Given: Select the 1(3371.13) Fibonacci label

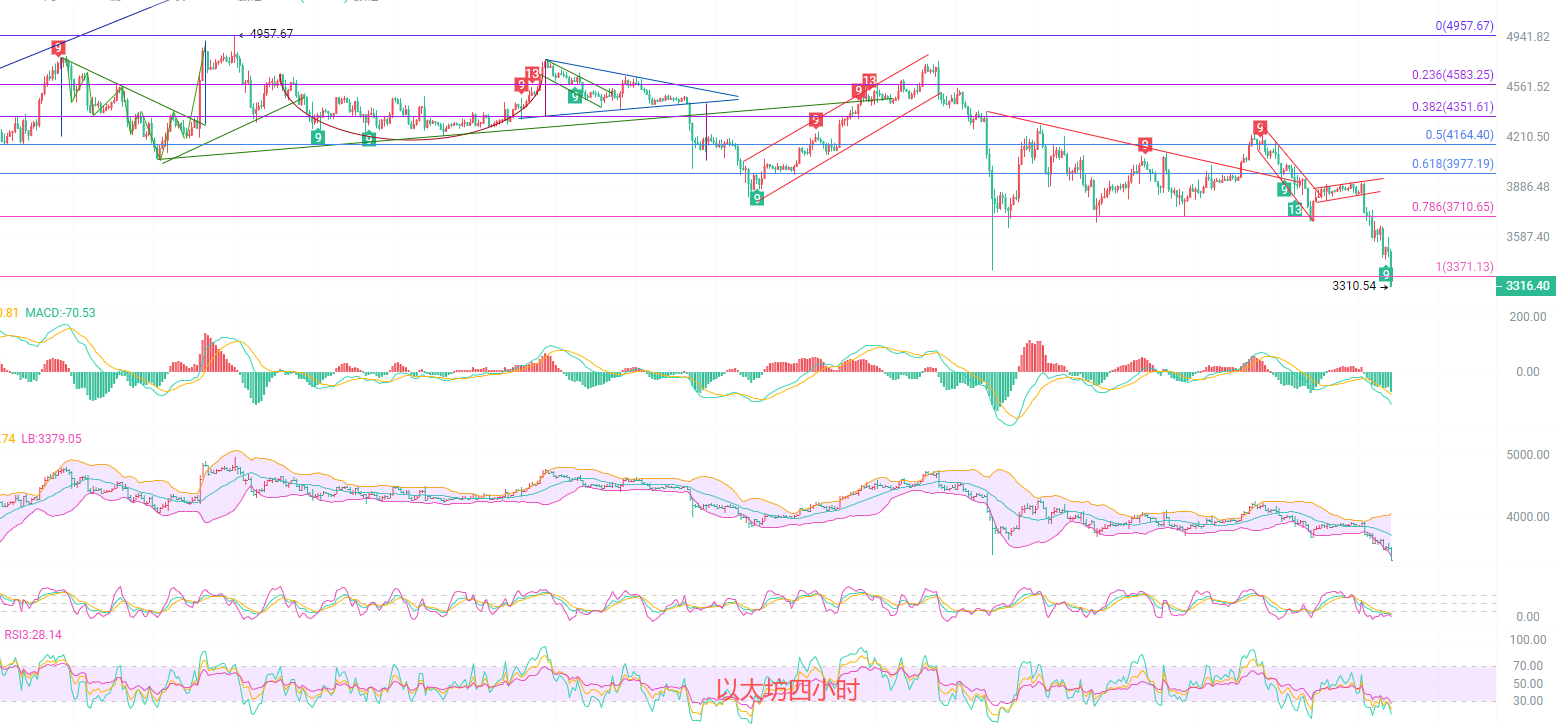Looking at the screenshot, I should tap(1464, 267).
